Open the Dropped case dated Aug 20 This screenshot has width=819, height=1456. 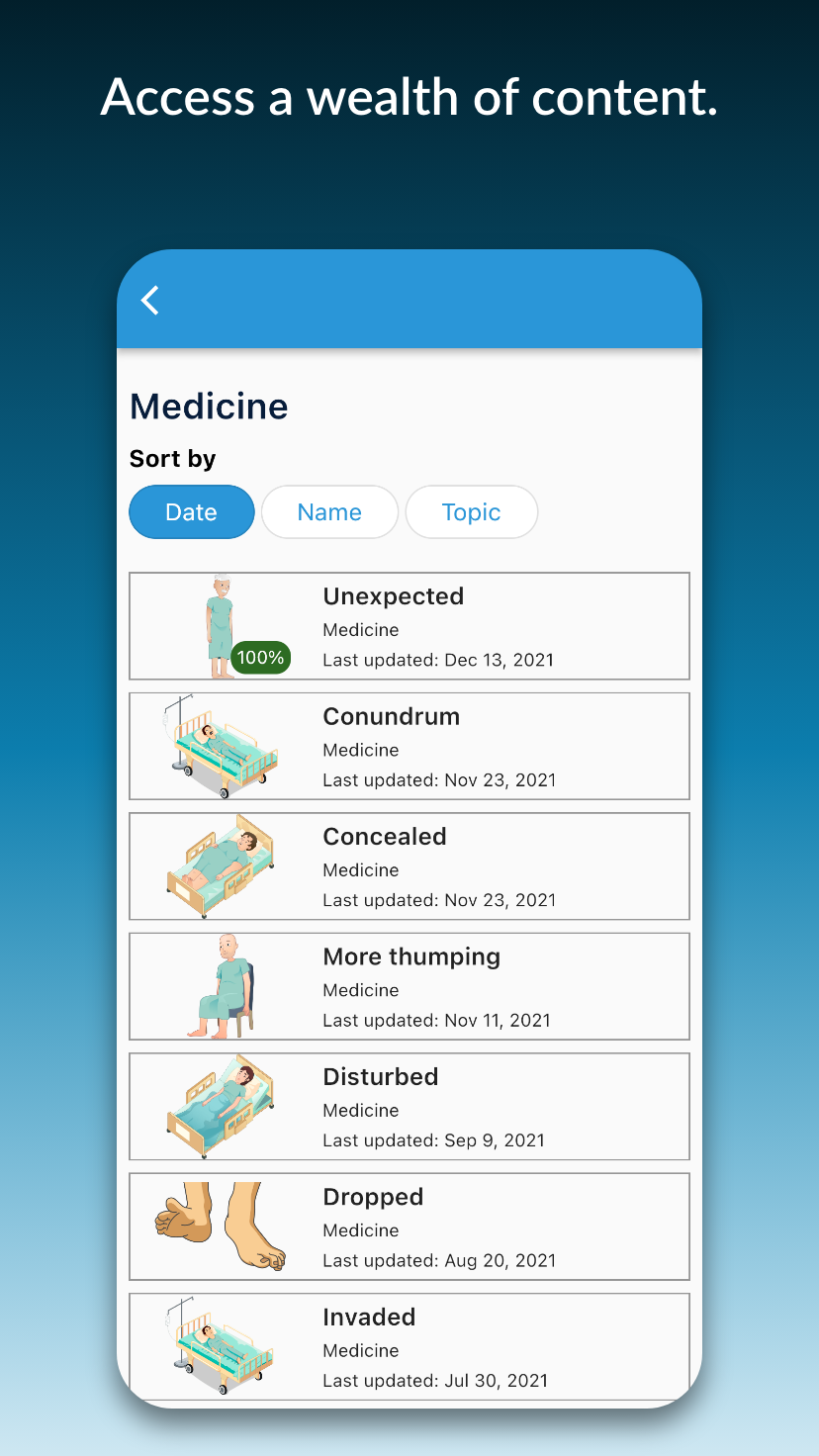coord(409,1227)
